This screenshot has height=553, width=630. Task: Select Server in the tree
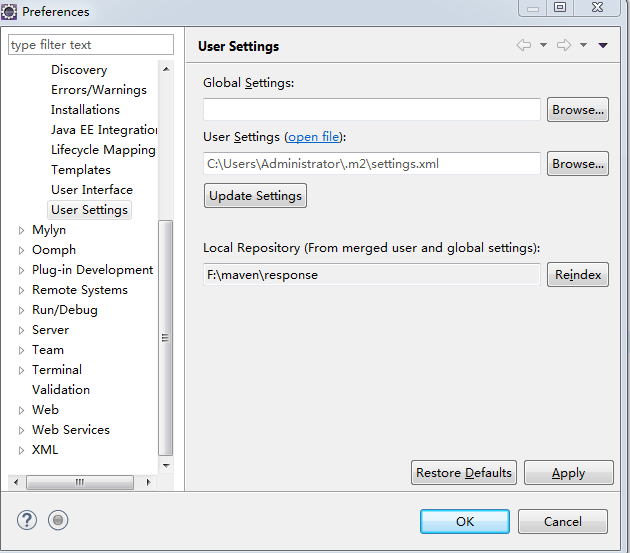tap(50, 330)
